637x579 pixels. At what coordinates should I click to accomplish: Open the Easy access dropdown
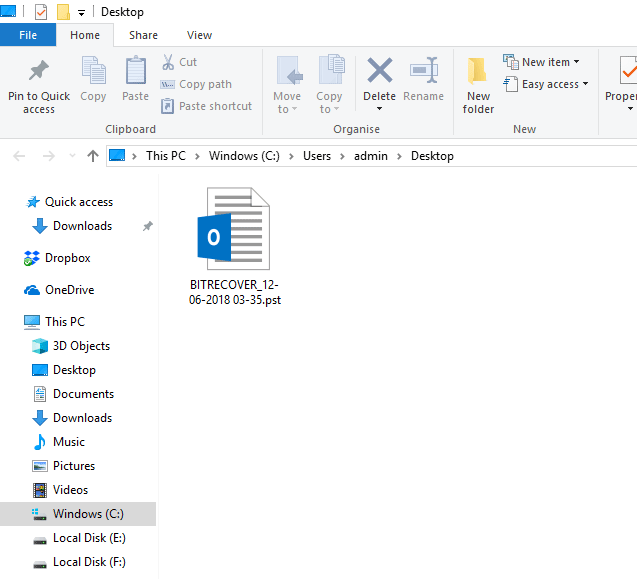tap(546, 84)
